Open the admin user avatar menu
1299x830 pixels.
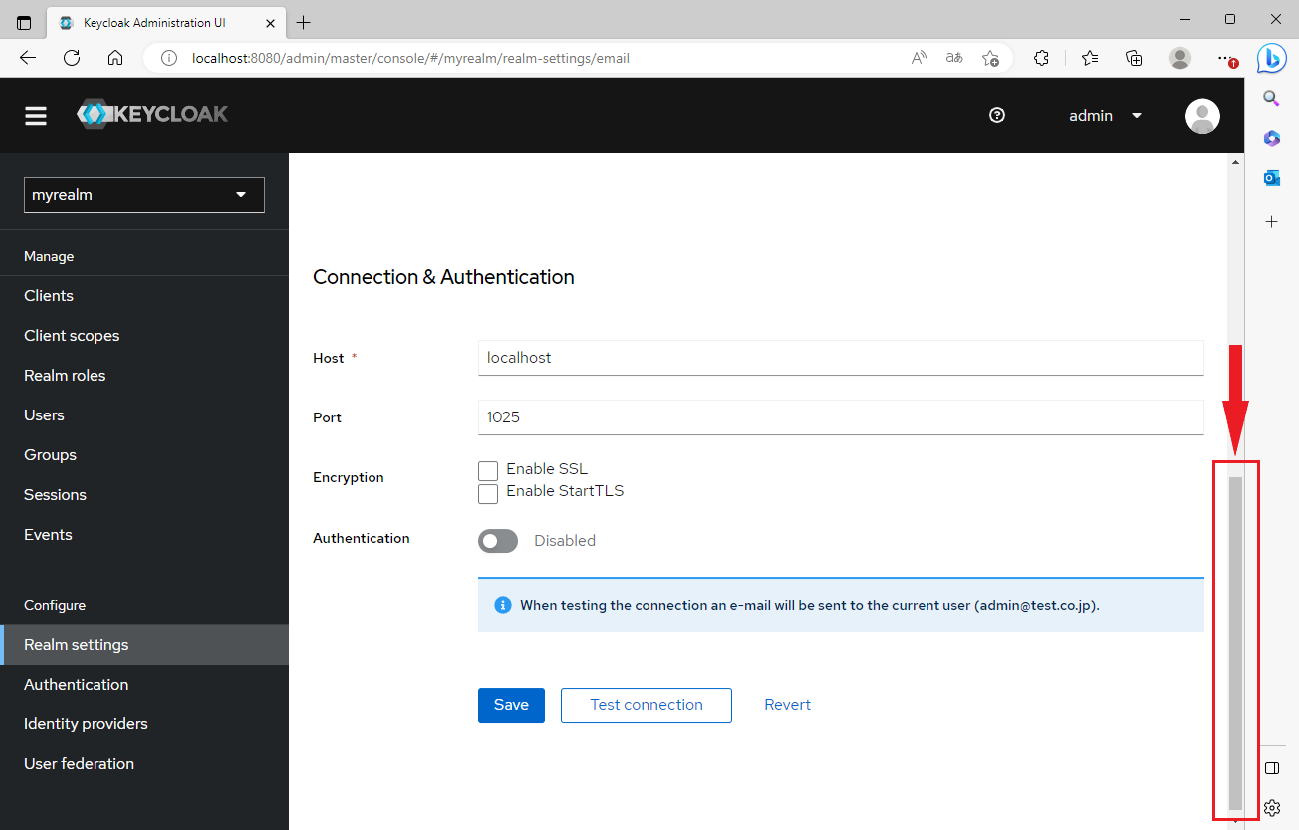(x=1202, y=115)
